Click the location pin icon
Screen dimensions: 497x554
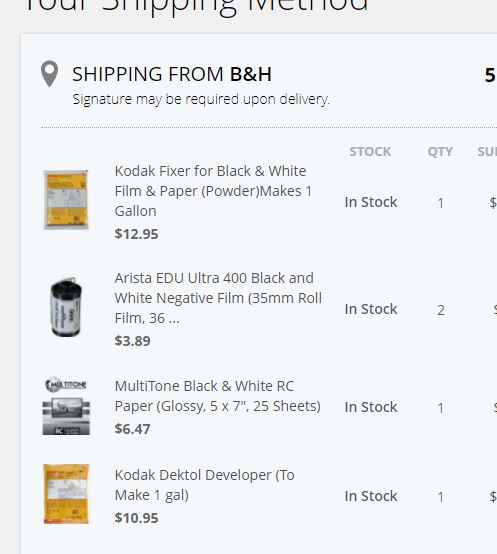[x=49, y=74]
